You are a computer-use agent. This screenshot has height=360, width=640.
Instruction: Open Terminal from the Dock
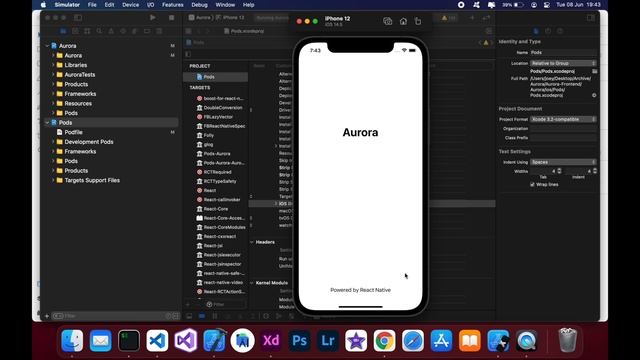[129, 340]
